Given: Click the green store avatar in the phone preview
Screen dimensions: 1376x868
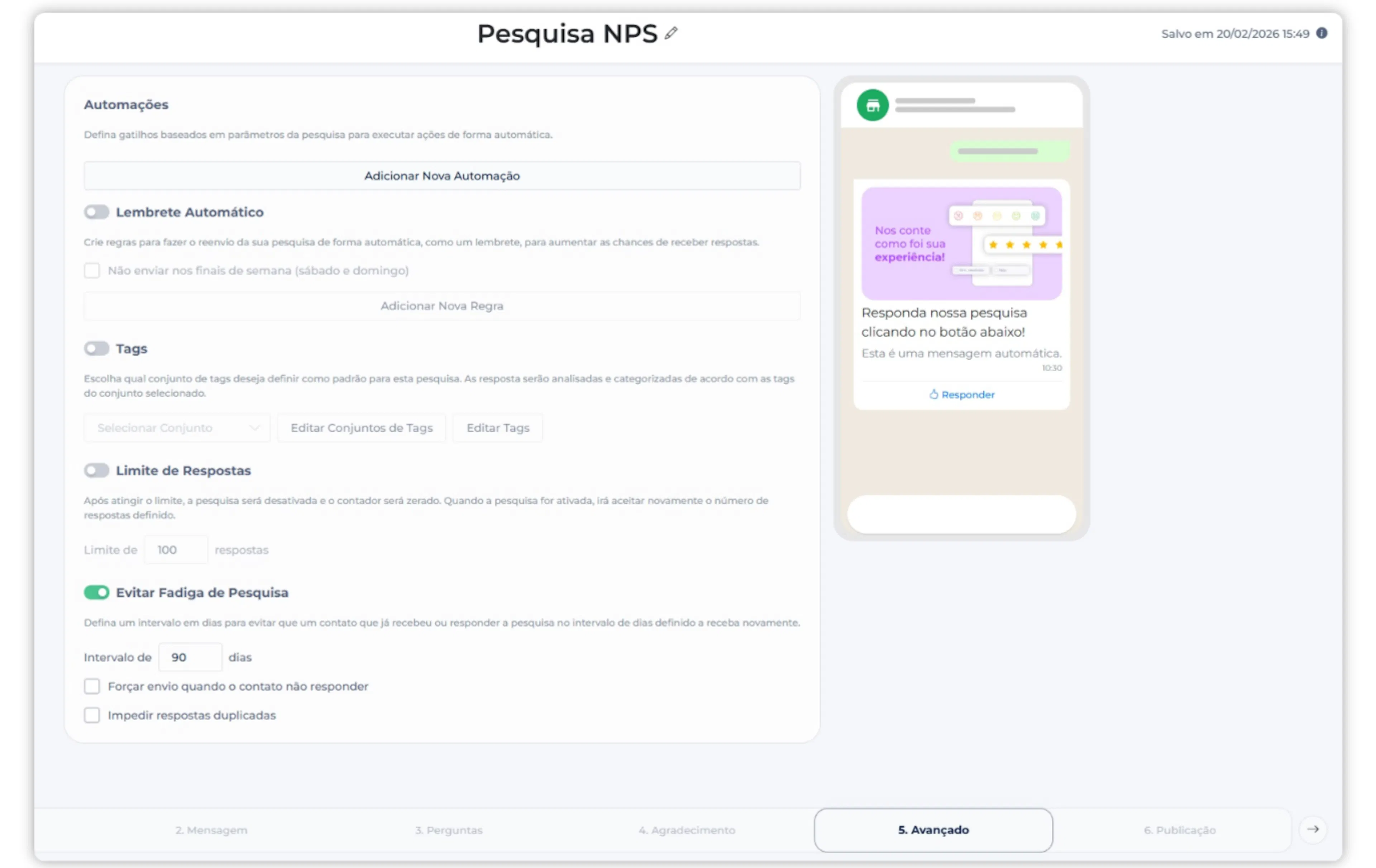Looking at the screenshot, I should 872,105.
